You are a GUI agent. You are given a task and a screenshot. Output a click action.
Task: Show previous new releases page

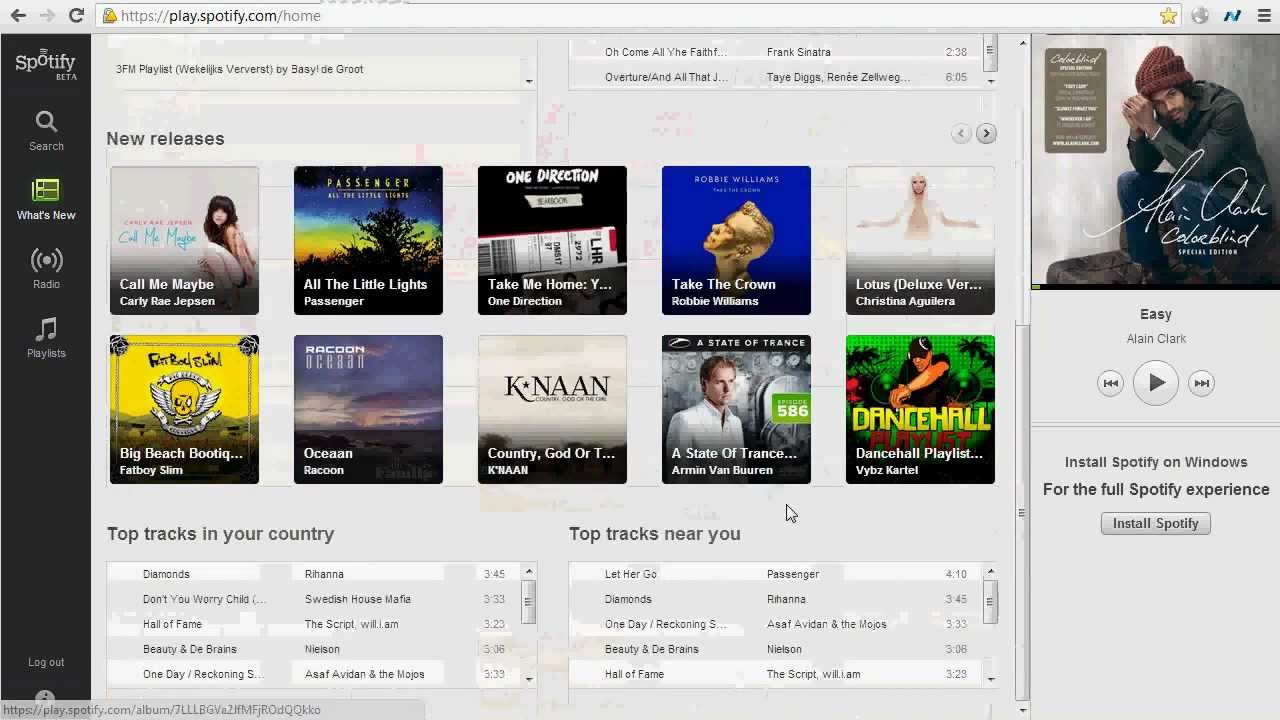(x=961, y=133)
